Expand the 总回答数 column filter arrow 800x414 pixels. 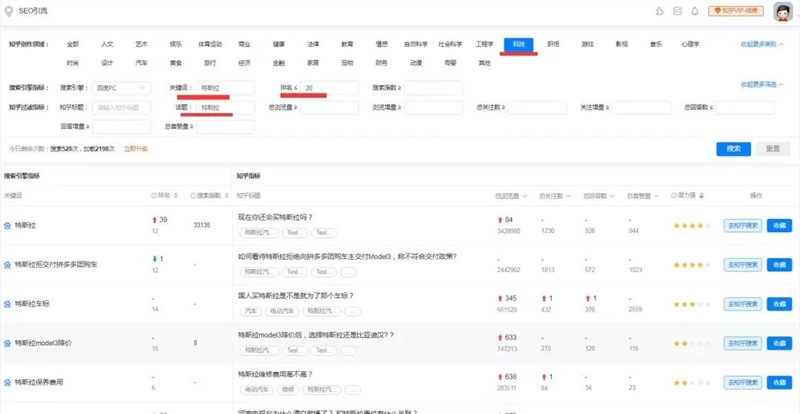click(613, 195)
